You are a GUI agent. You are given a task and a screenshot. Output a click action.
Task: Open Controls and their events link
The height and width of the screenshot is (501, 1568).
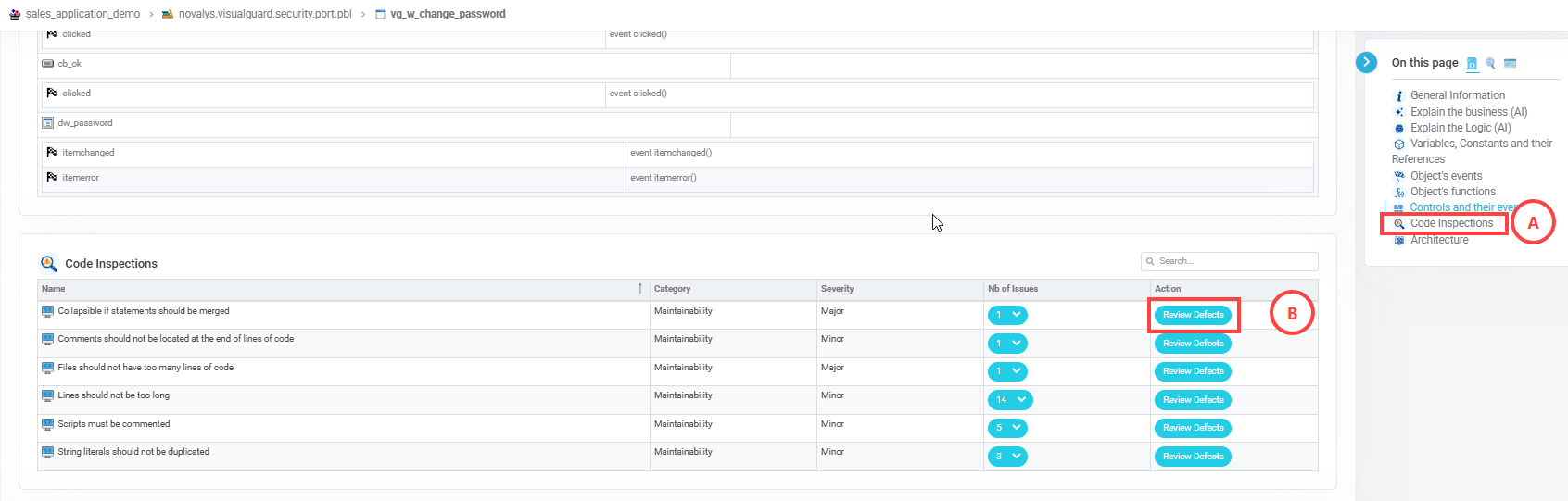1463,207
